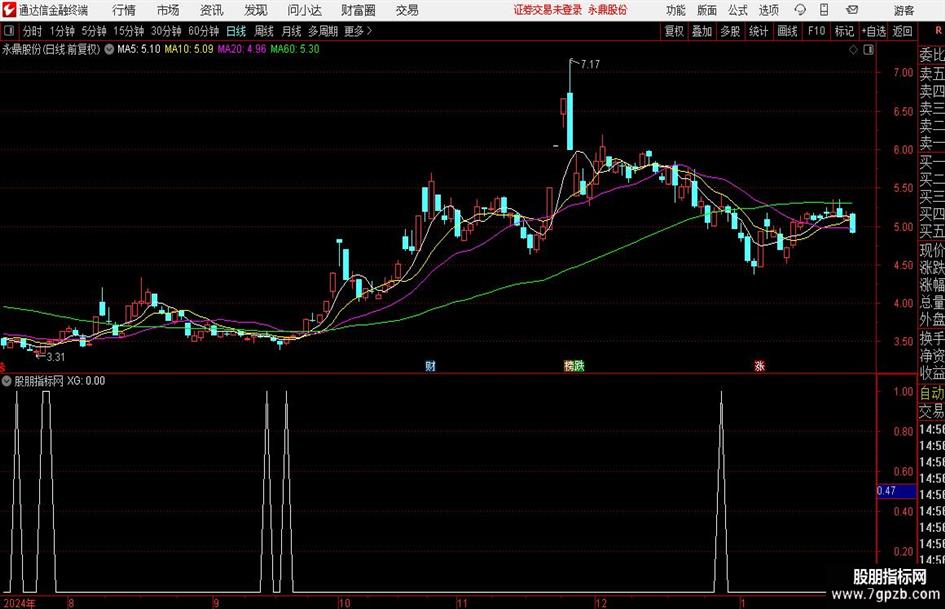Click the customer service headset icon
Viewport: 945px width, 609px height.
click(800, 10)
